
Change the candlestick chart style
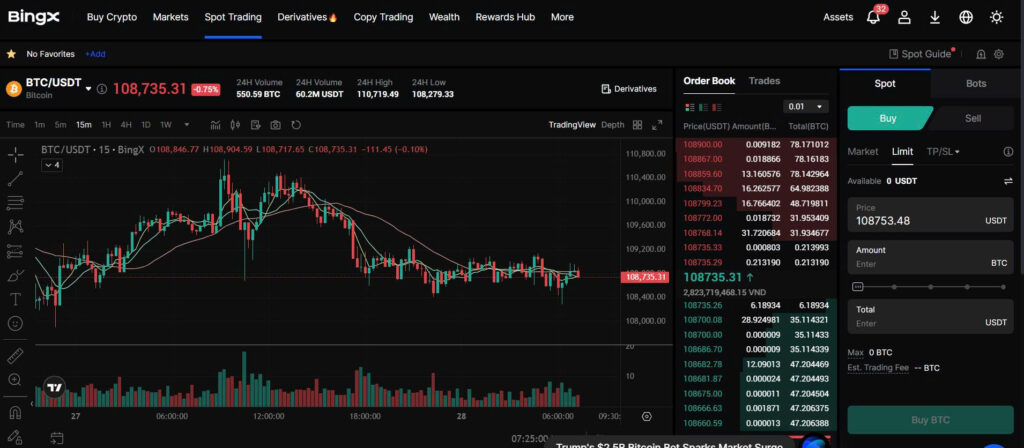(x=236, y=125)
